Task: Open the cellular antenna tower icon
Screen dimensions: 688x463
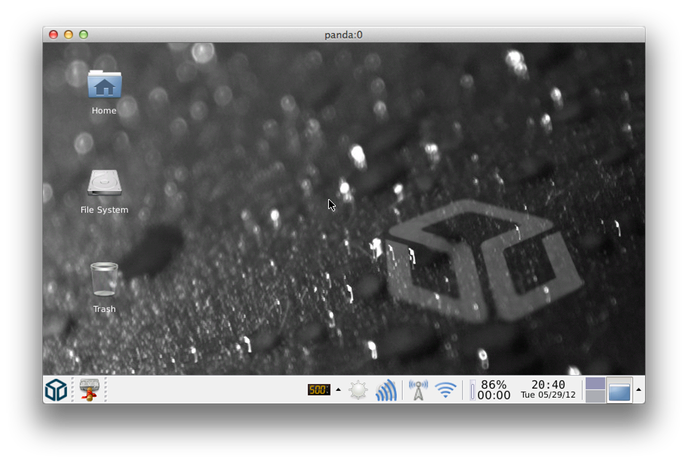Action: [x=418, y=390]
